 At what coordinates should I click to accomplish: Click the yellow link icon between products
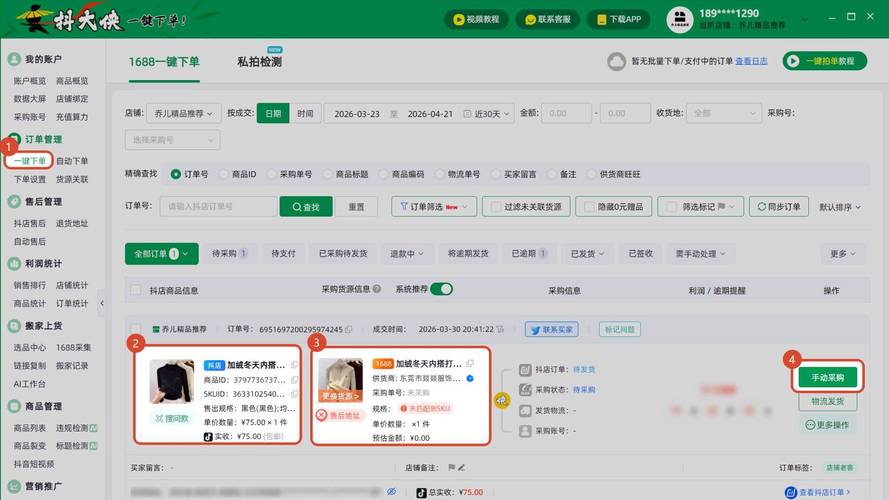pyautogui.click(x=502, y=400)
